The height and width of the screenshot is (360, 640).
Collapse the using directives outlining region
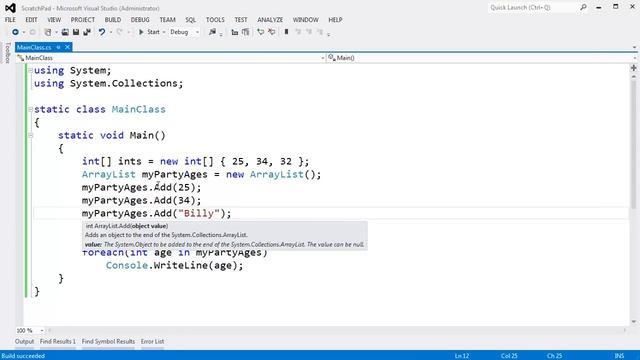click(31, 70)
